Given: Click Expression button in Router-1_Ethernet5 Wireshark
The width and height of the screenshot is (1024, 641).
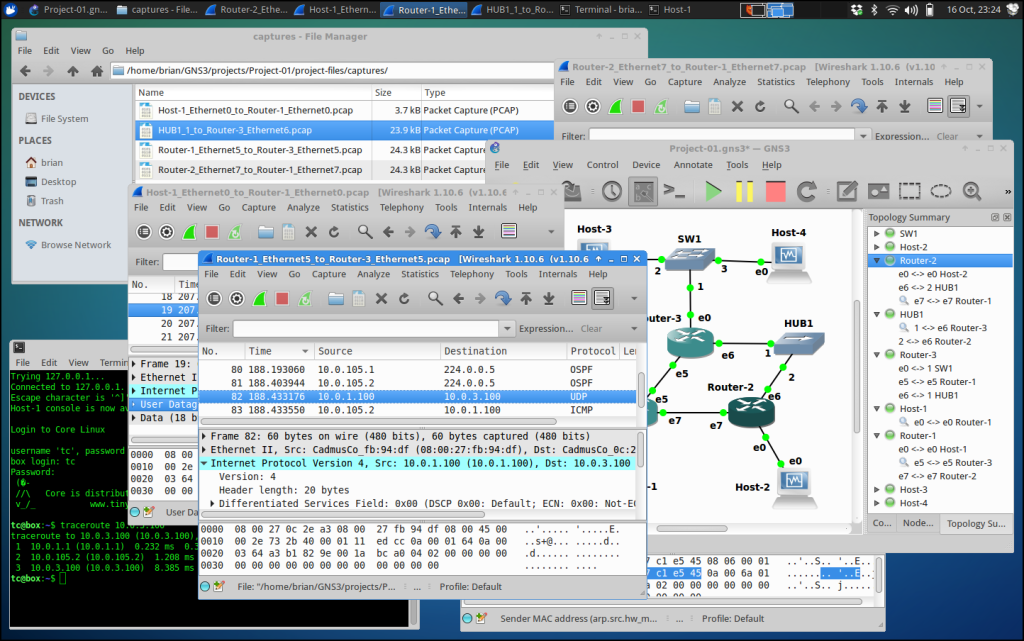Looking at the screenshot, I should [x=546, y=328].
